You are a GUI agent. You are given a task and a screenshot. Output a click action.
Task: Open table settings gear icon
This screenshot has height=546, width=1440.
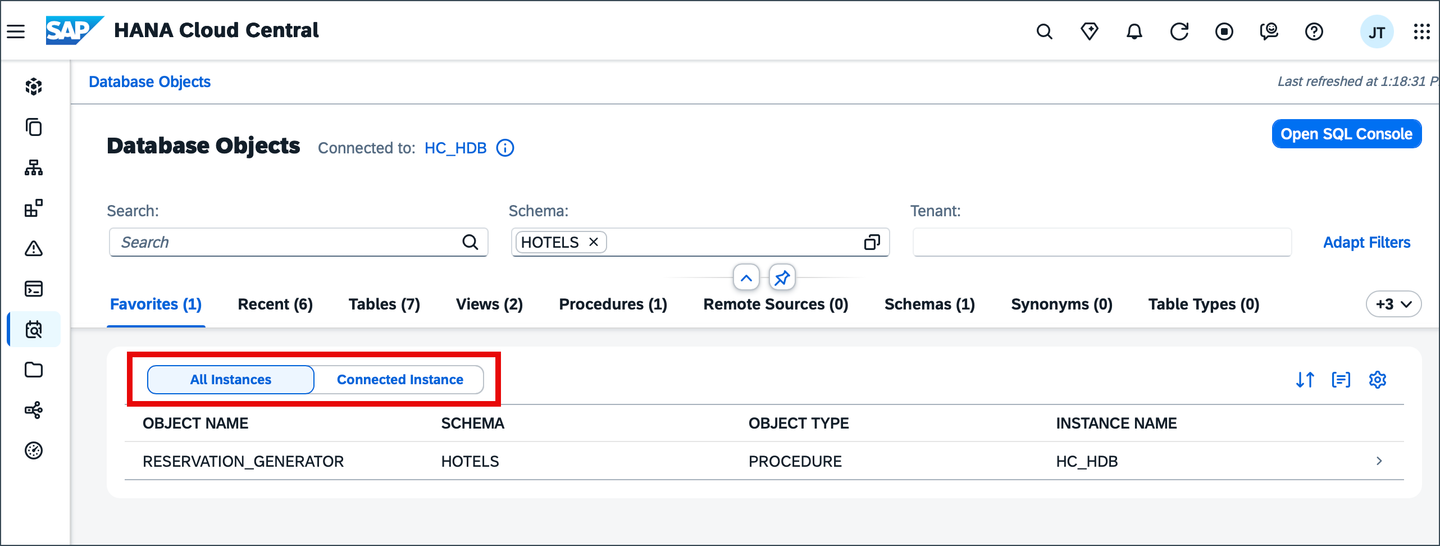1378,380
